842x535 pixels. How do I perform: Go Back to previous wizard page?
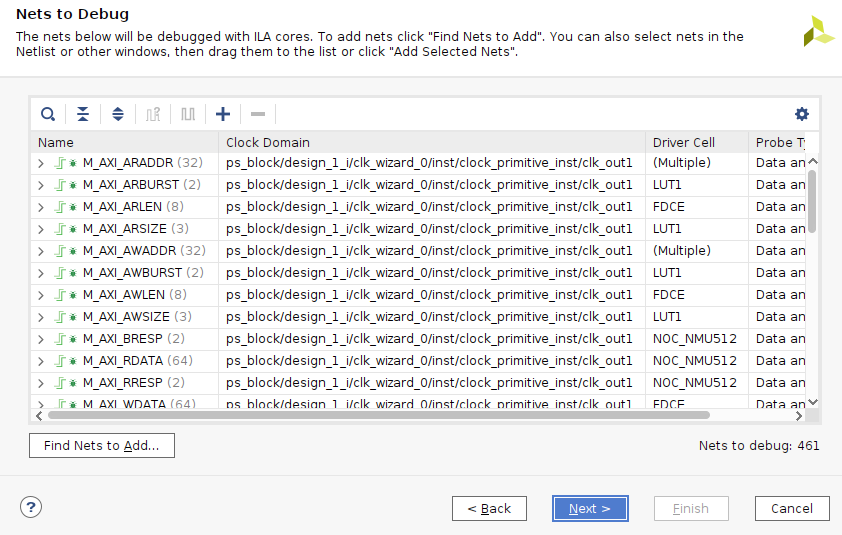pyautogui.click(x=489, y=508)
